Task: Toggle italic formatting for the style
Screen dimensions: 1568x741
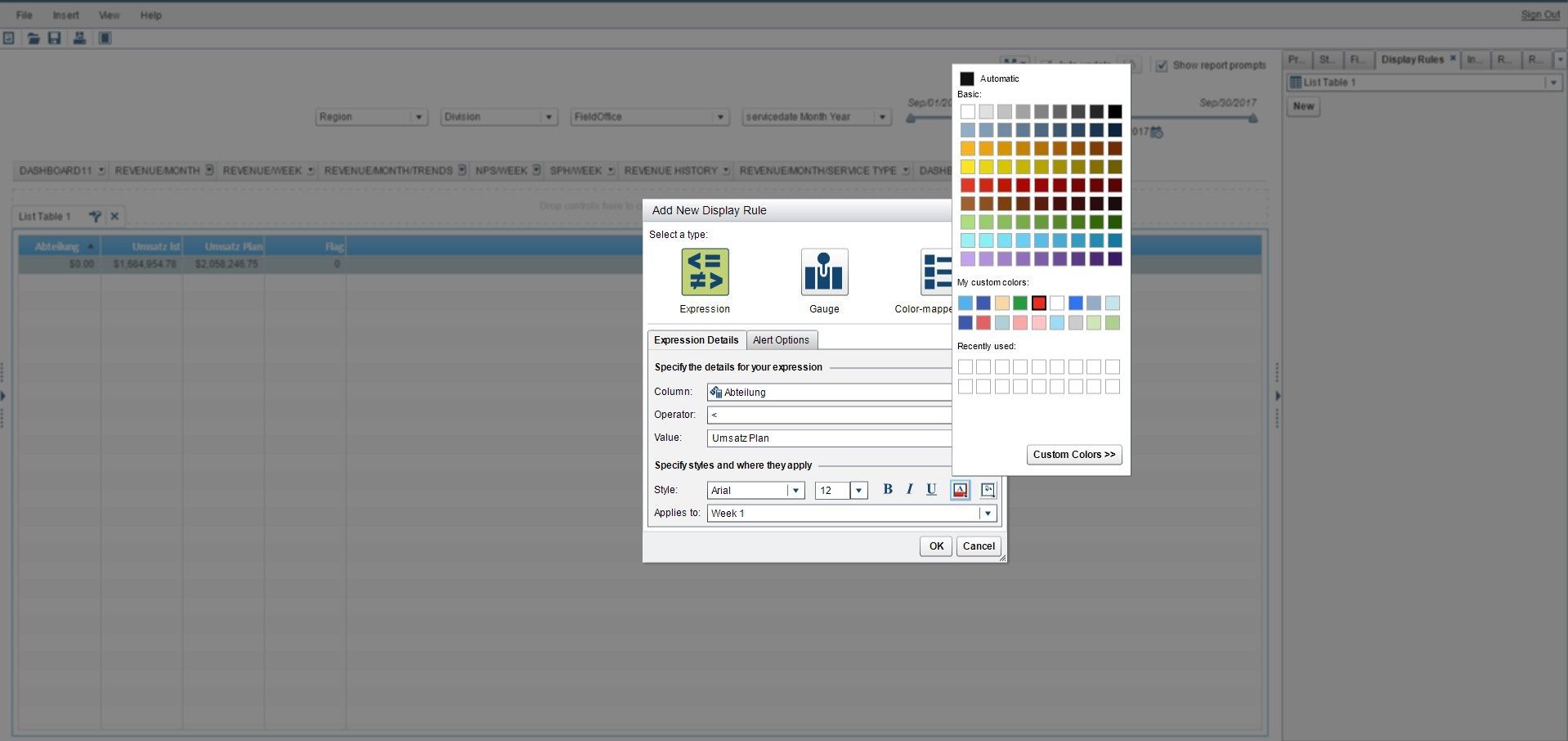Action: point(909,489)
